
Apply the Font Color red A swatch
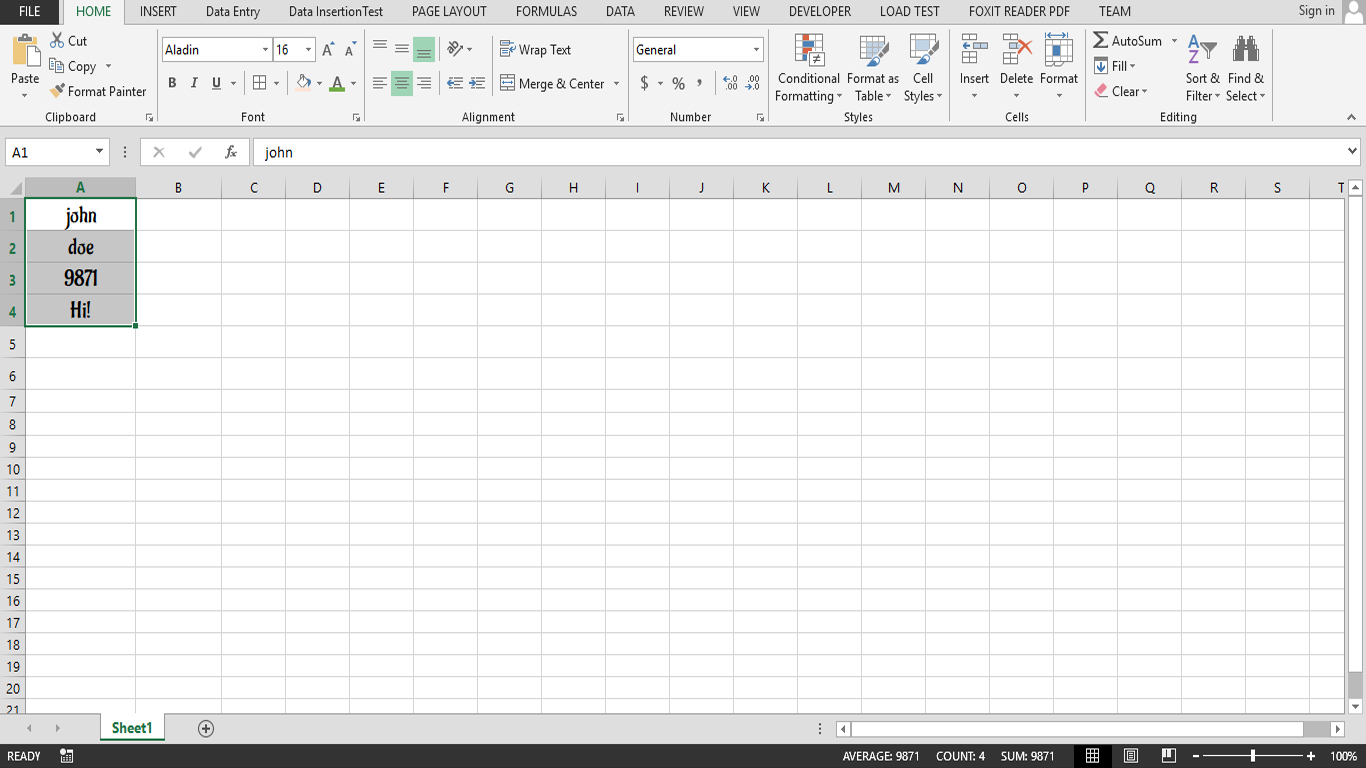[337, 83]
